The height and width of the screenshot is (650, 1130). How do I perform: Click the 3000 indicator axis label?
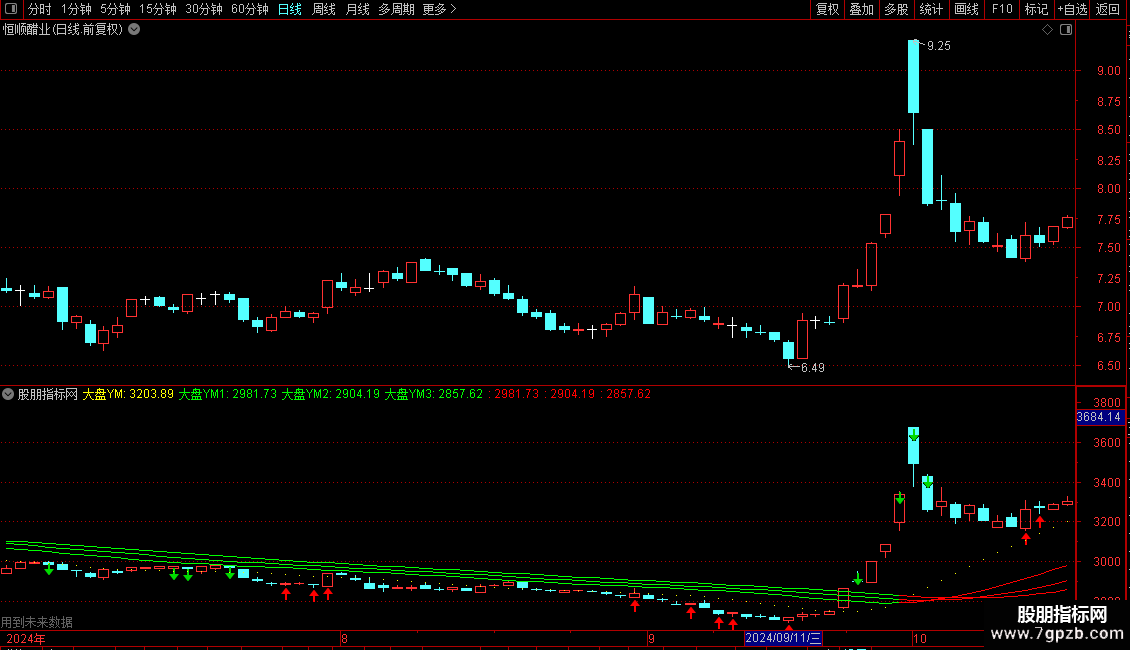(1107, 561)
